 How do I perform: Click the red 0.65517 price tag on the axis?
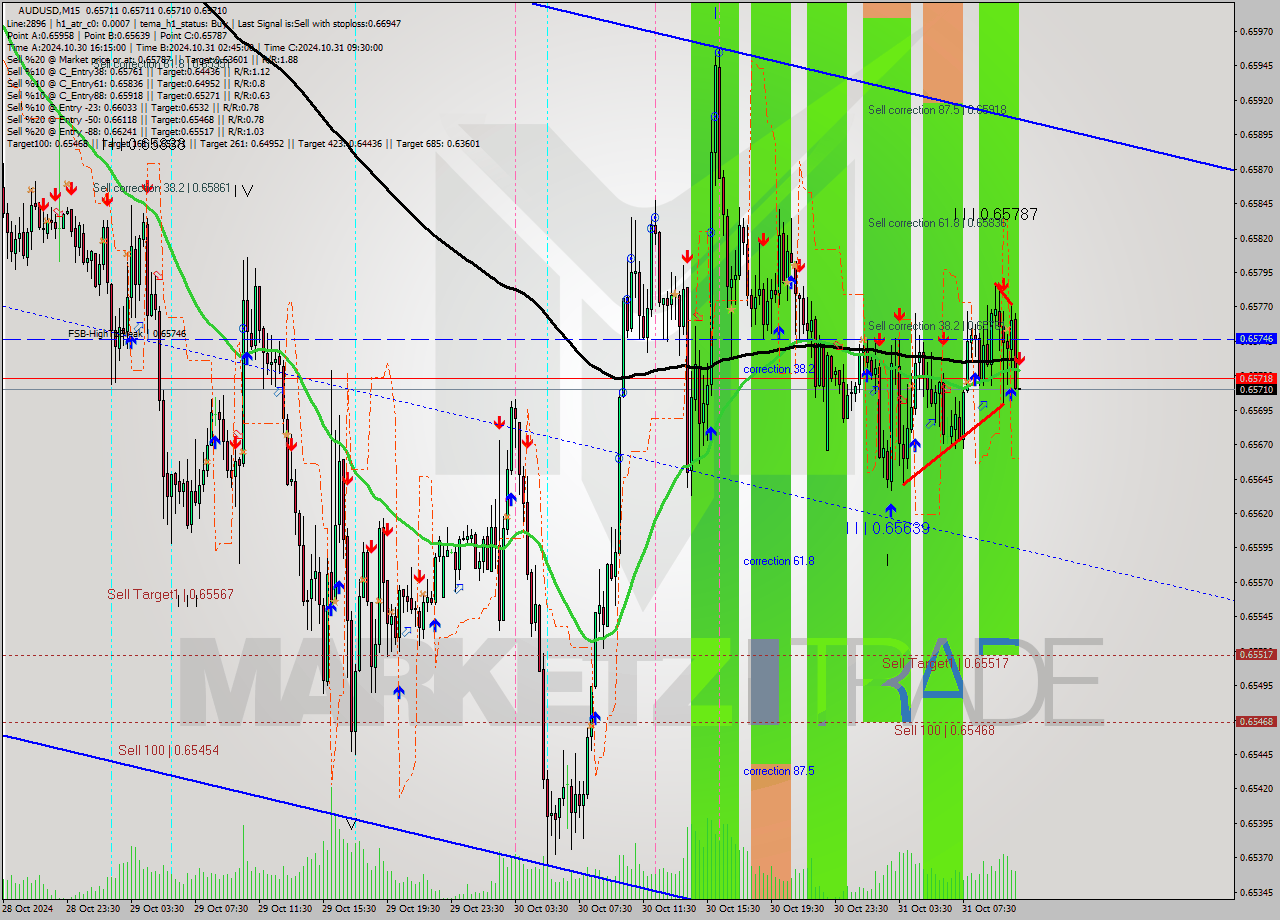point(1256,654)
